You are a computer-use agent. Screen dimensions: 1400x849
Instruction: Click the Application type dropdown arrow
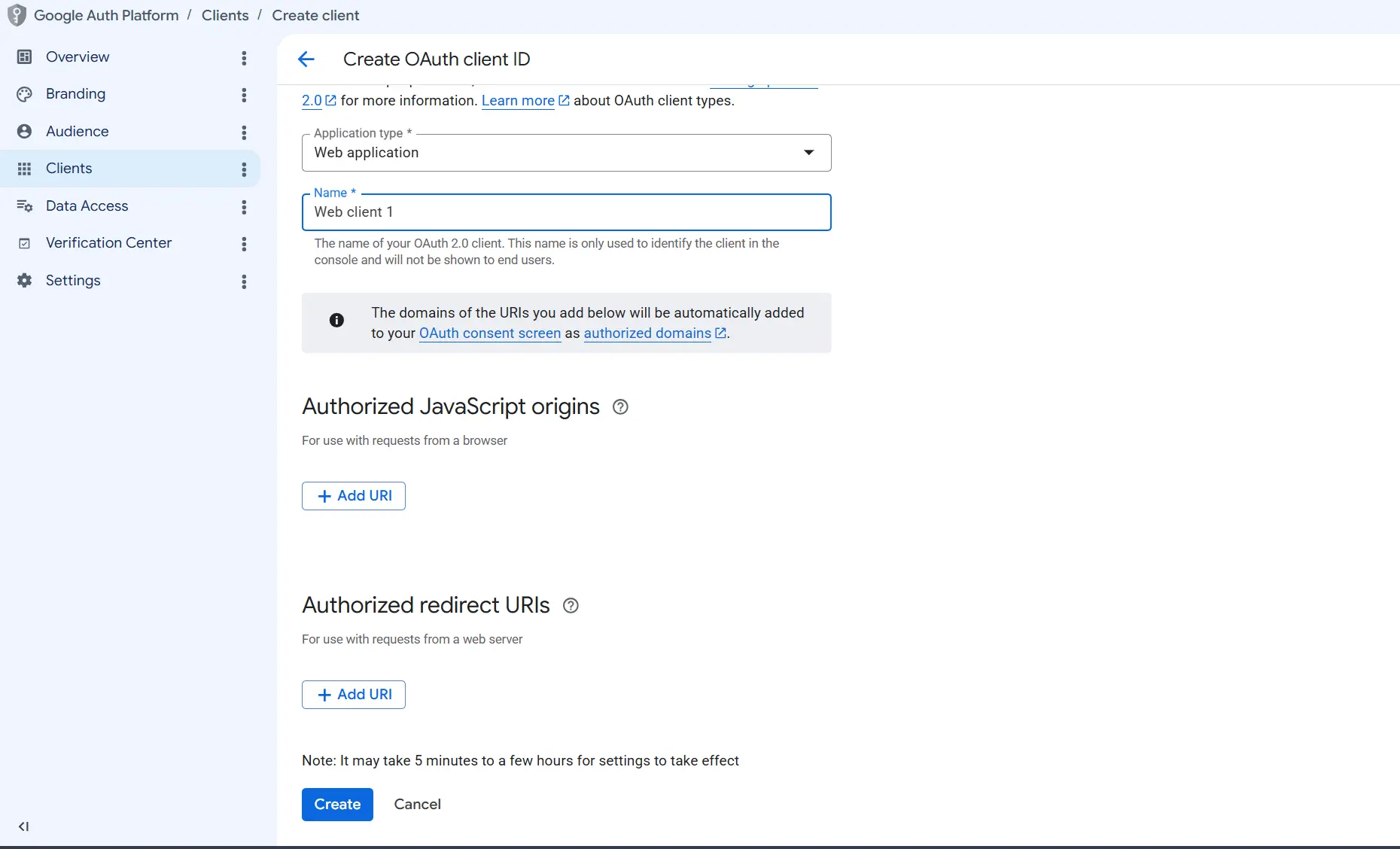809,153
